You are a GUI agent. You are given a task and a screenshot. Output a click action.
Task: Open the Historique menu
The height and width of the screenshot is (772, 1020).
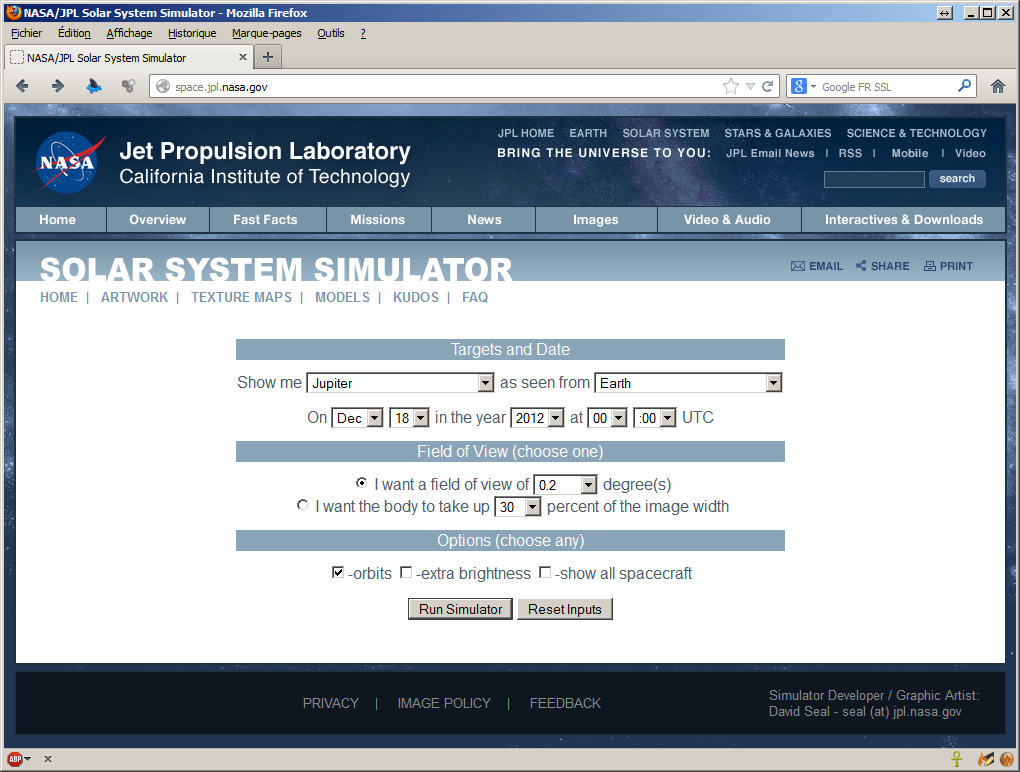(x=192, y=33)
